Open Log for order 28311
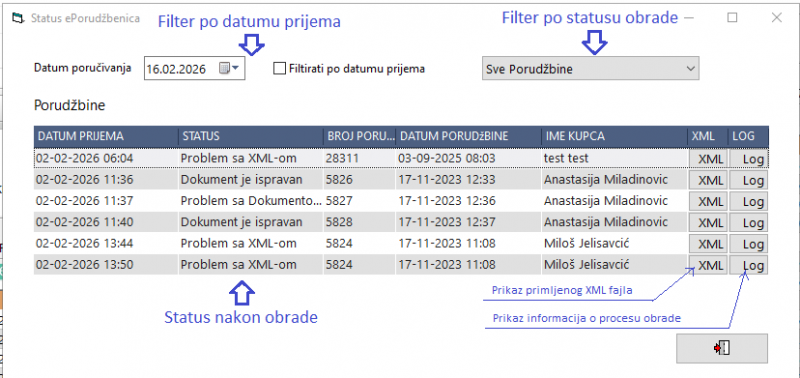 point(748,159)
